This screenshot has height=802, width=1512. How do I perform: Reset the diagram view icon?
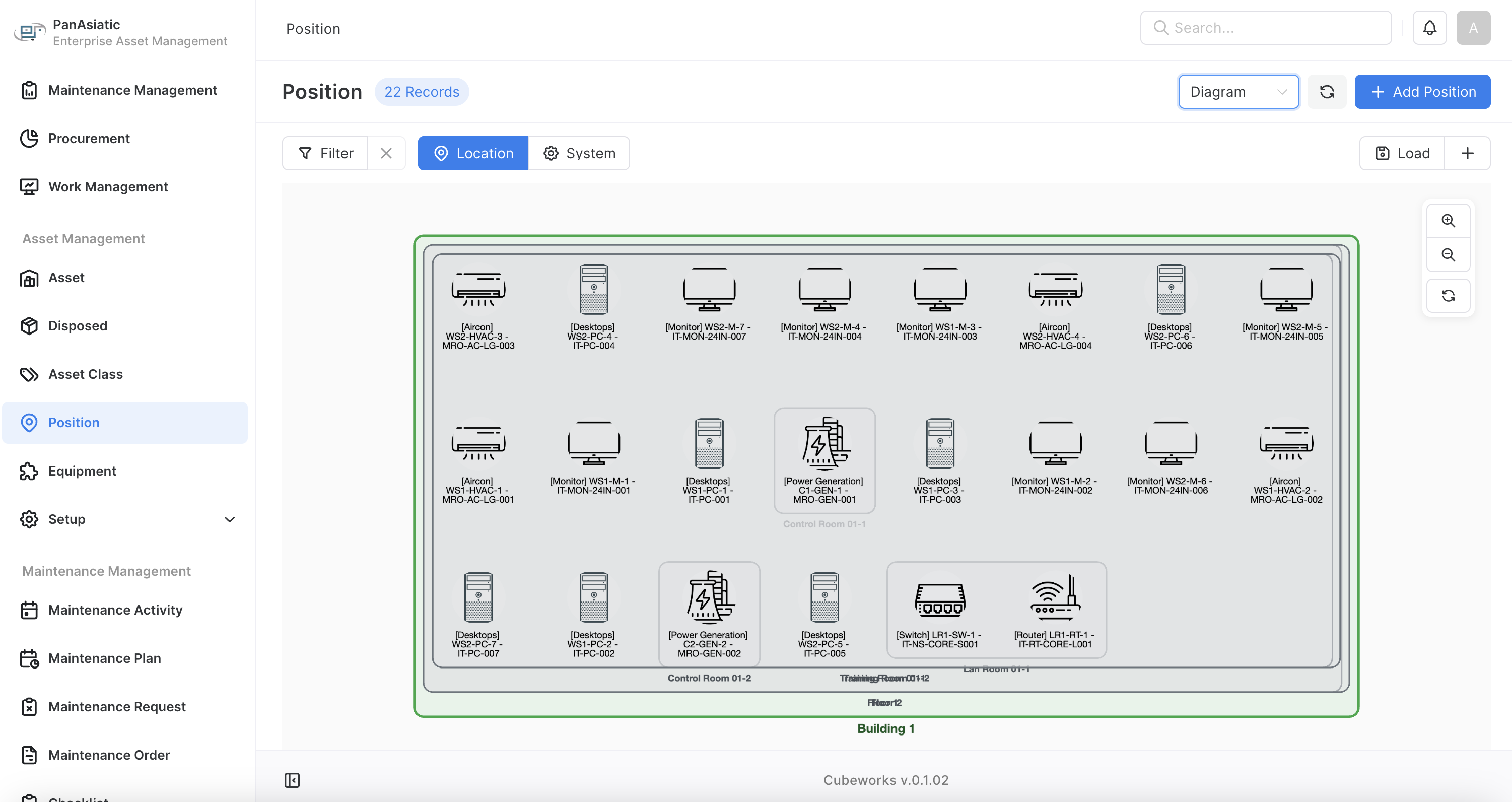pyautogui.click(x=1448, y=296)
